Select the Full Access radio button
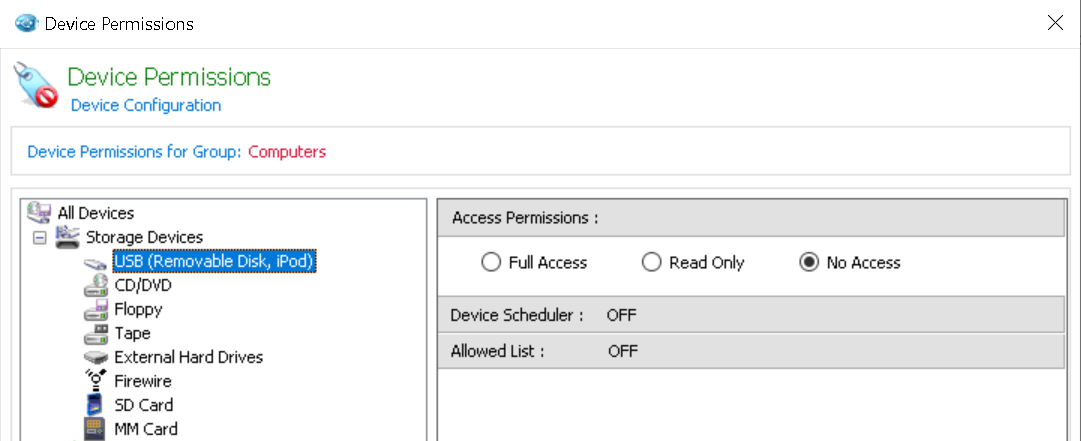Image resolution: width=1081 pixels, height=441 pixels. [491, 263]
